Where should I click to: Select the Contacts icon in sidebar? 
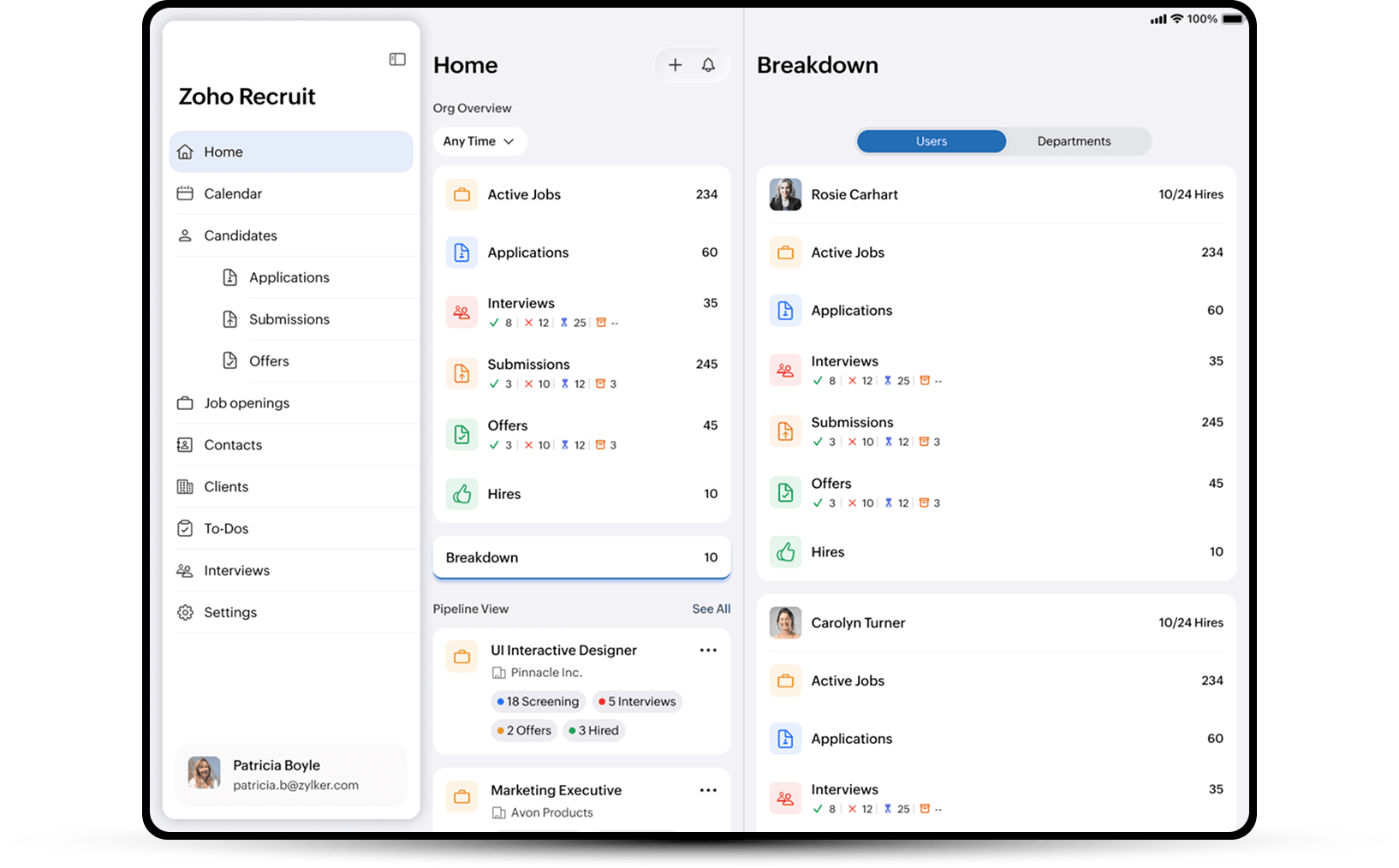coord(185,444)
